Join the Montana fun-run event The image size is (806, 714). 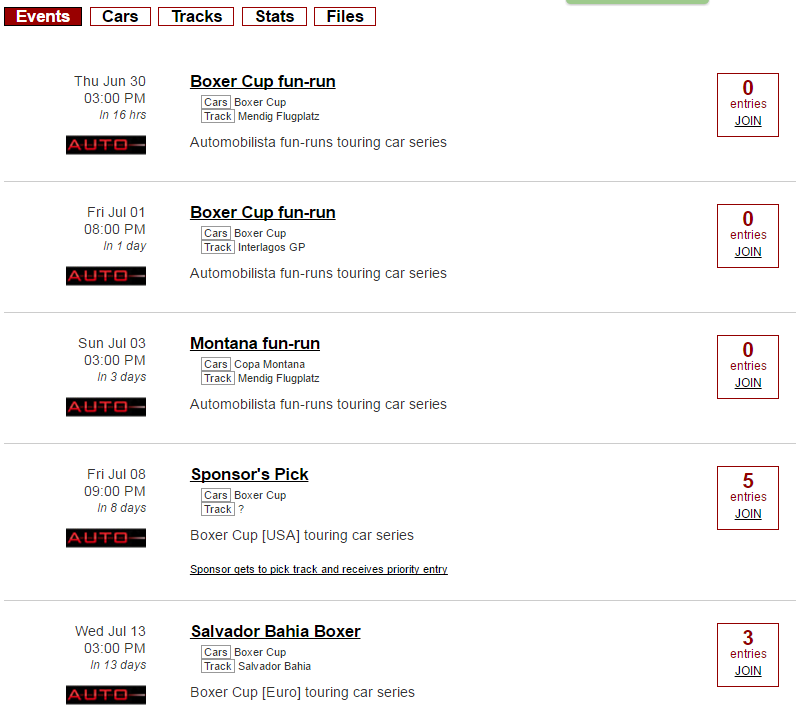coord(748,383)
